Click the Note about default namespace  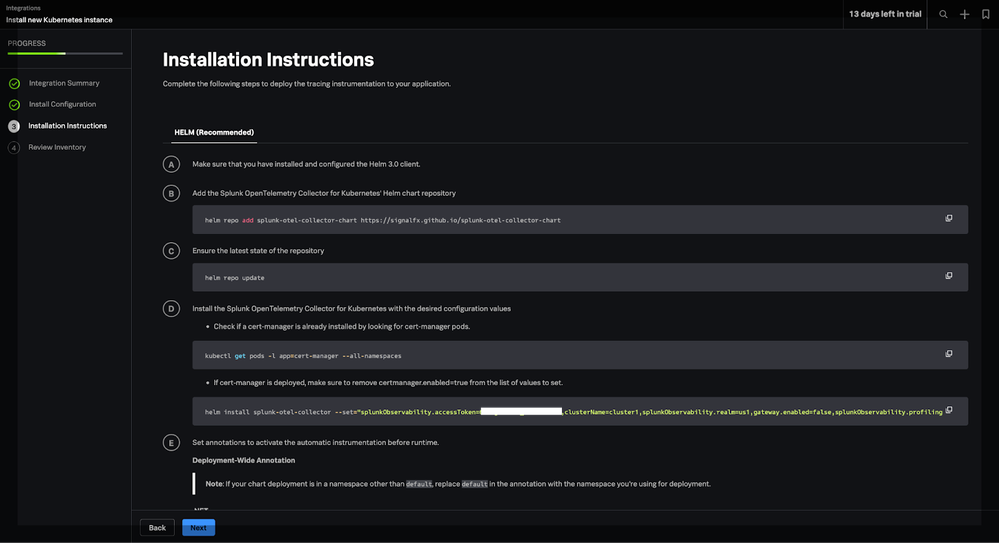[457, 484]
